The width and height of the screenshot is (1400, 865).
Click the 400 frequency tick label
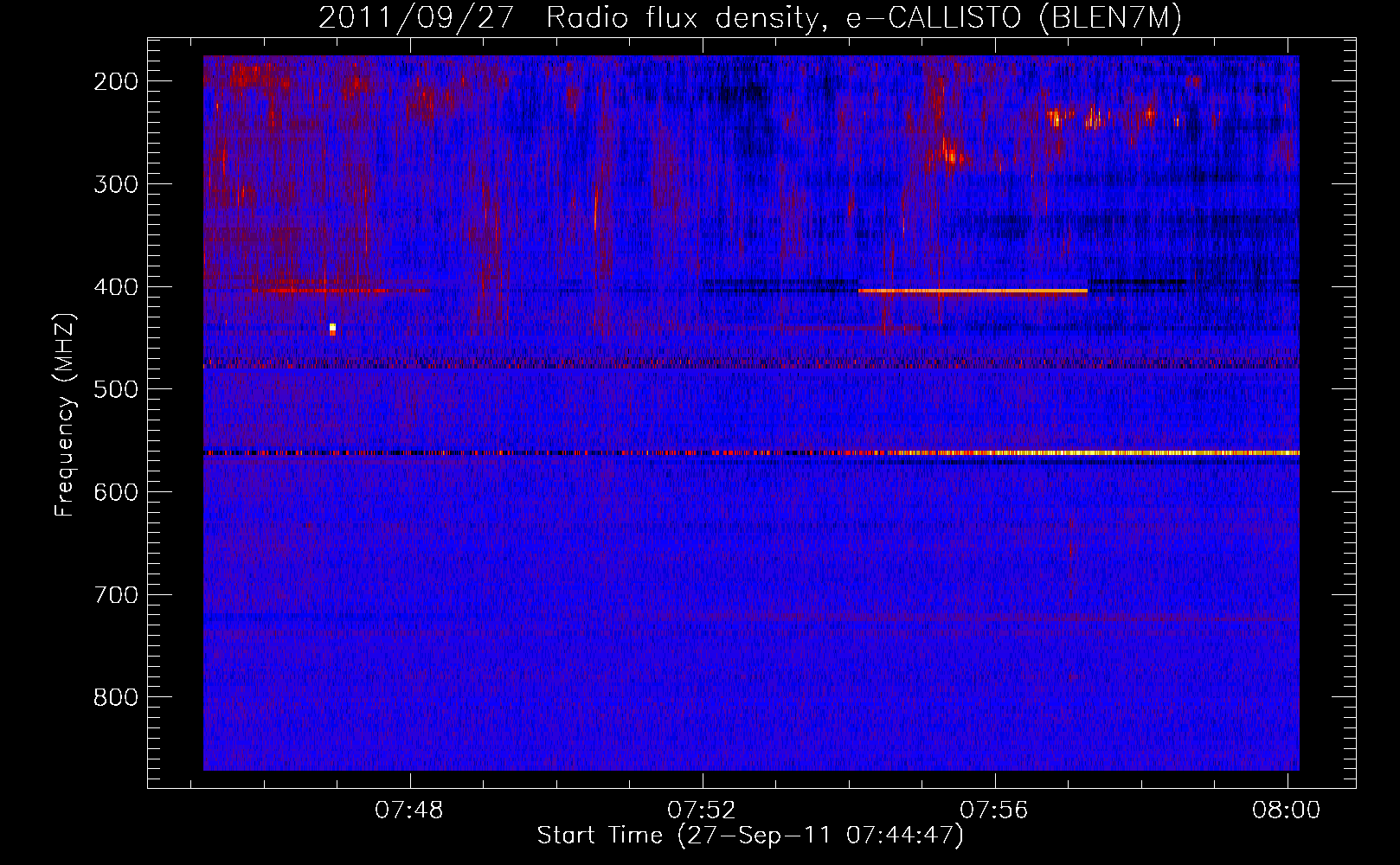(115, 287)
